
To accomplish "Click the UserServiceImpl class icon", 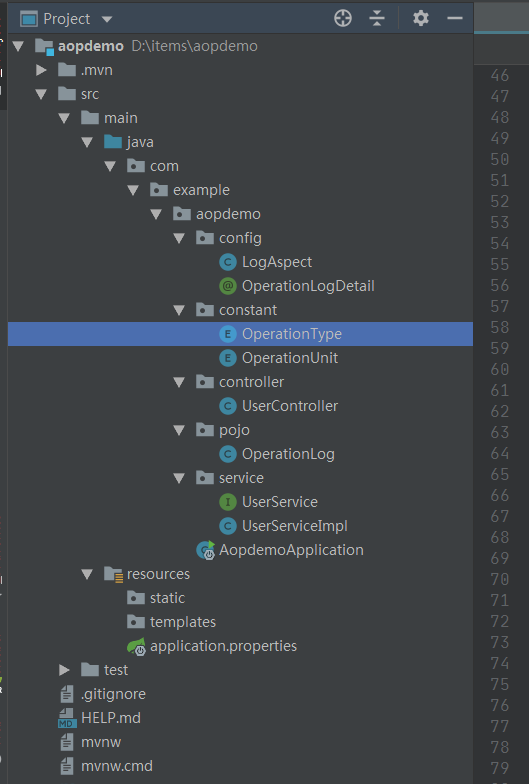I will (x=228, y=526).
